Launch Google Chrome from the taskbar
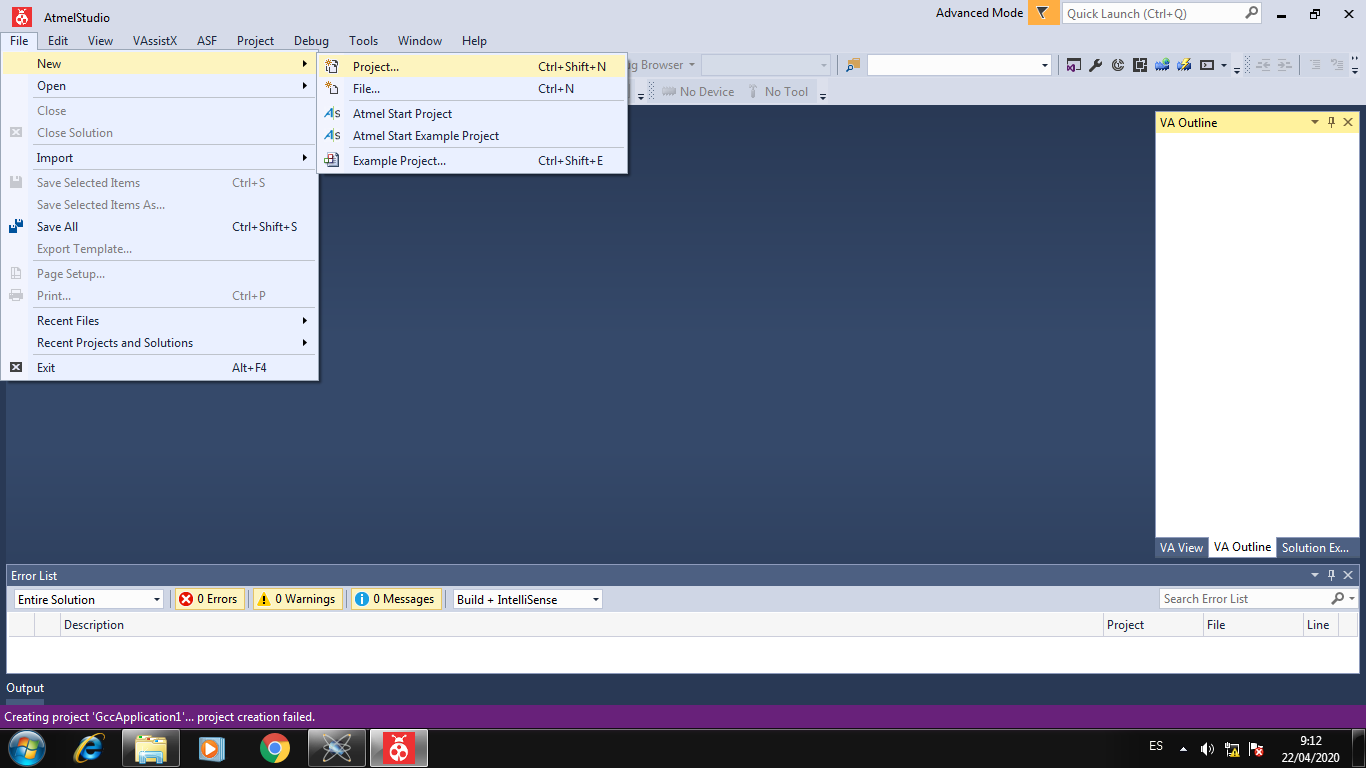 pos(274,748)
